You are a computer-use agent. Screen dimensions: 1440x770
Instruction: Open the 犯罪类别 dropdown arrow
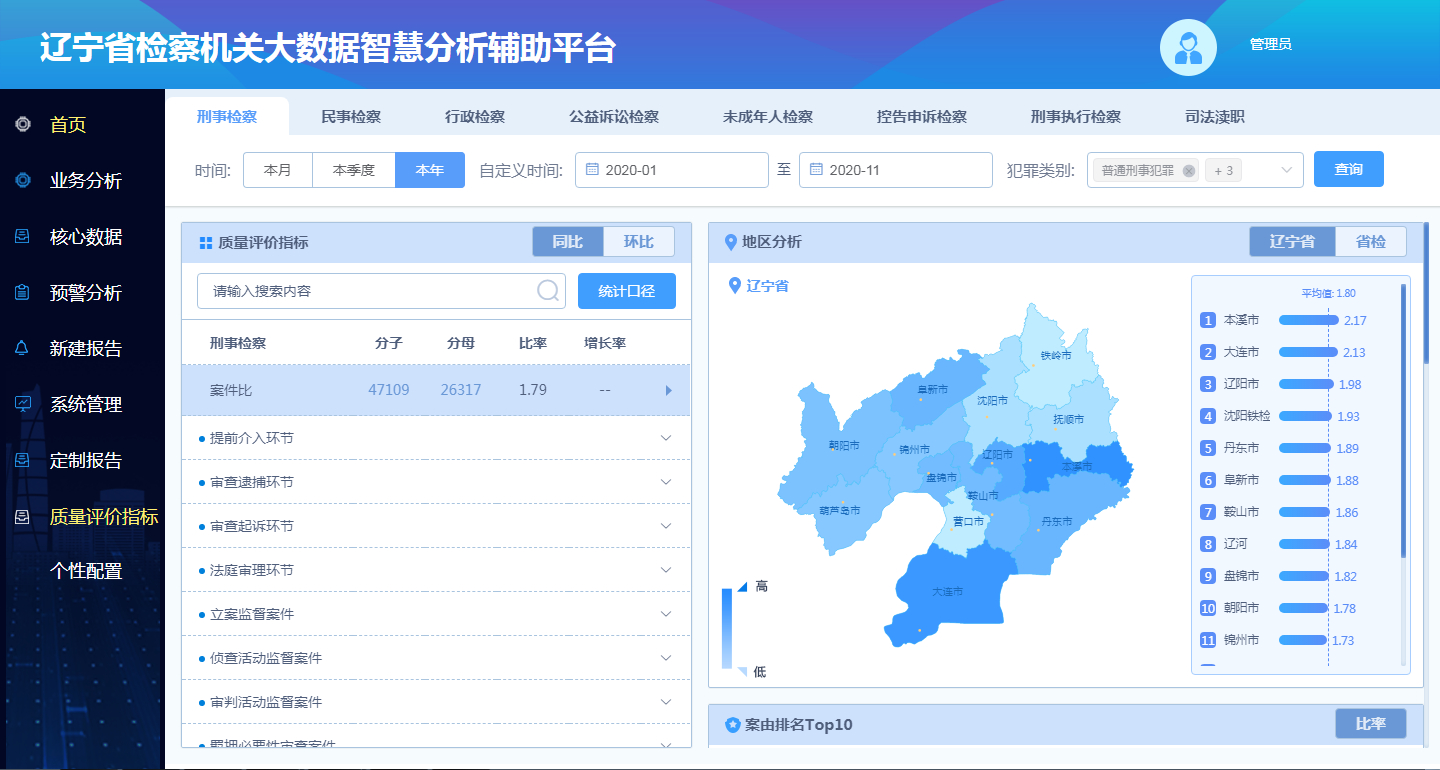1286,170
